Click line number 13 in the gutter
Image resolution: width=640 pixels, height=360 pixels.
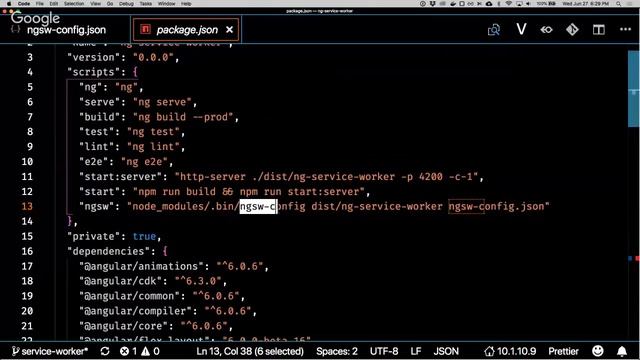pyautogui.click(x=27, y=206)
